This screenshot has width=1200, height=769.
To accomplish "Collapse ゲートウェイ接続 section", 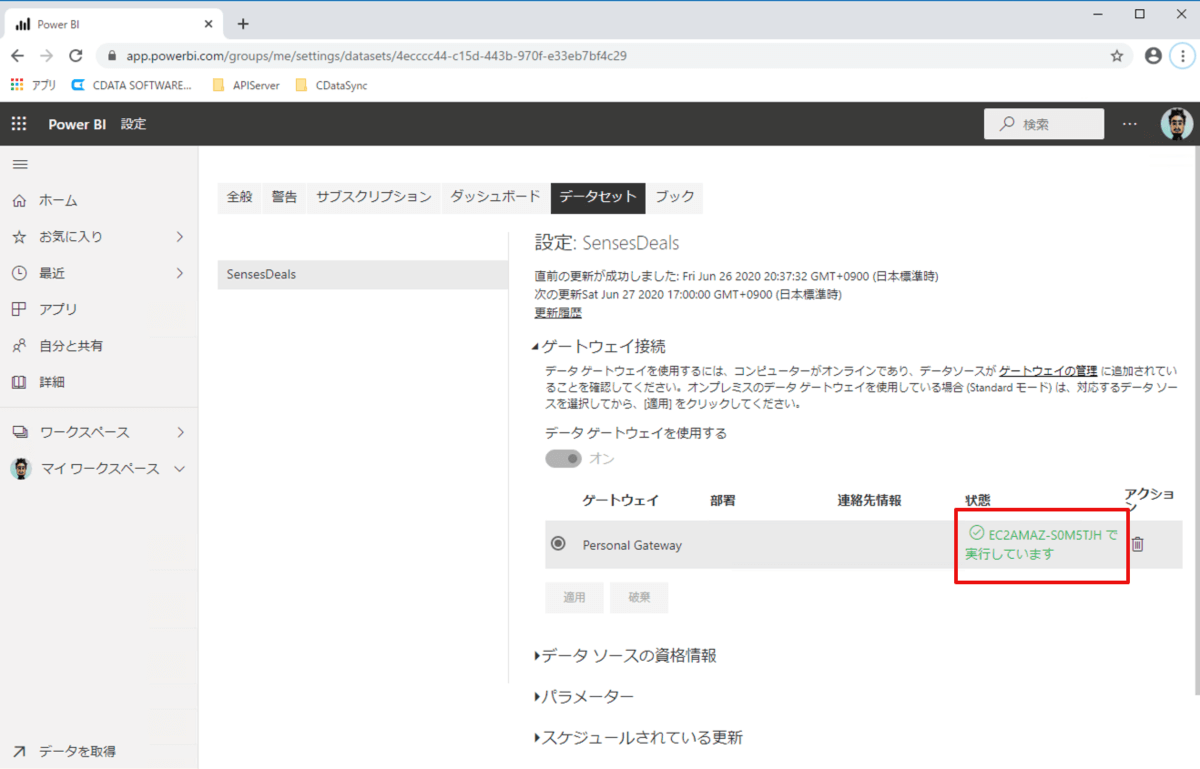I will pyautogui.click(x=600, y=346).
